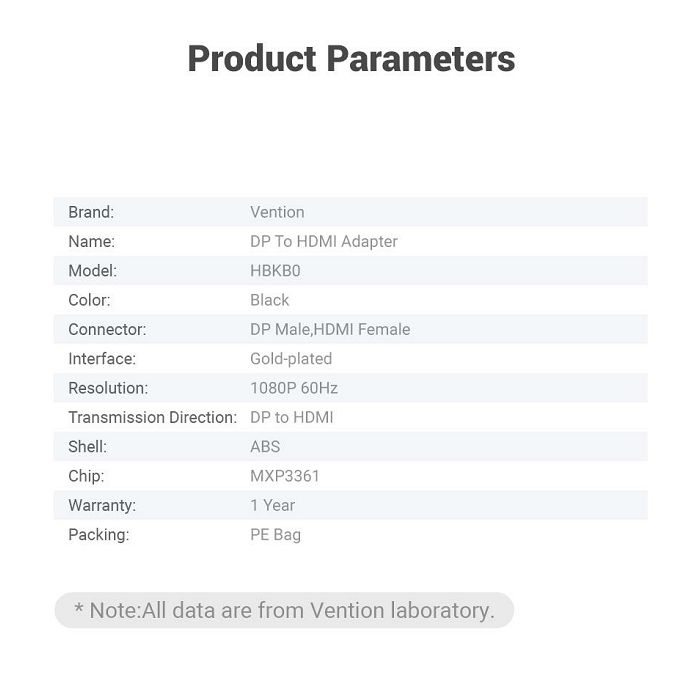Click the Black color value

270,300
